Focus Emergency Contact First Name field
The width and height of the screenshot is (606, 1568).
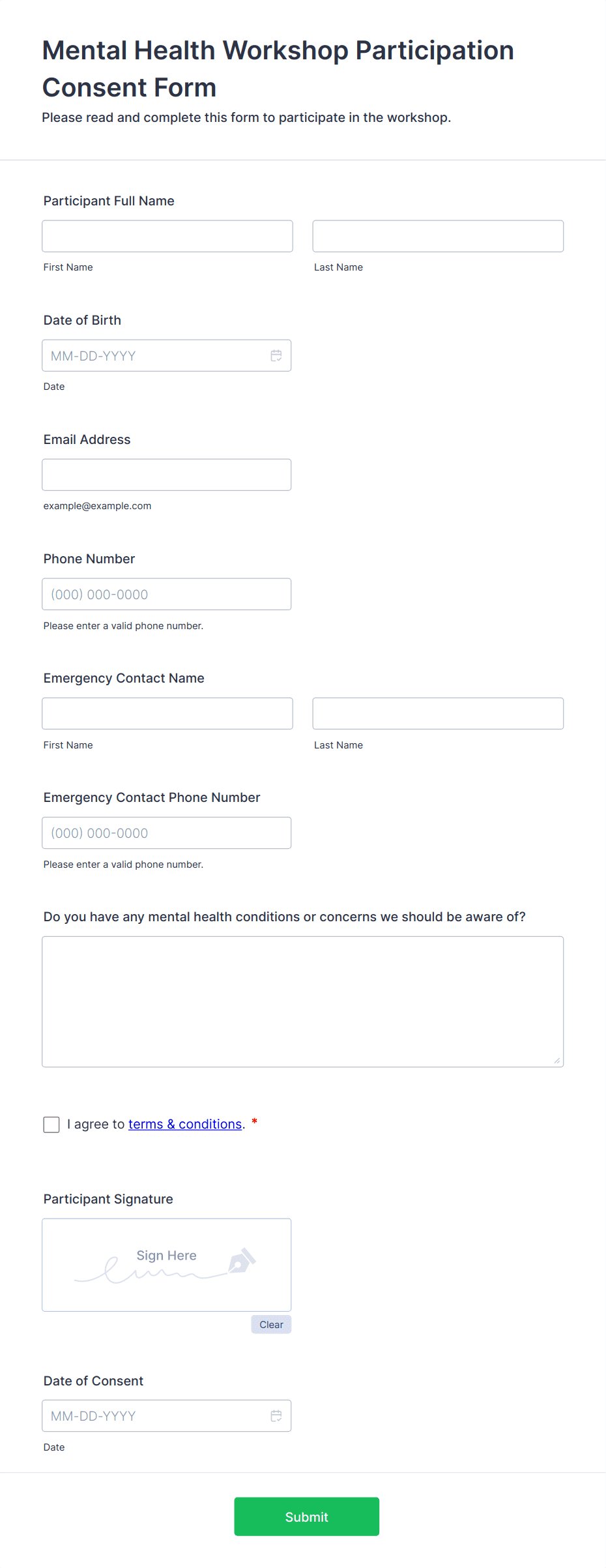[x=167, y=713]
